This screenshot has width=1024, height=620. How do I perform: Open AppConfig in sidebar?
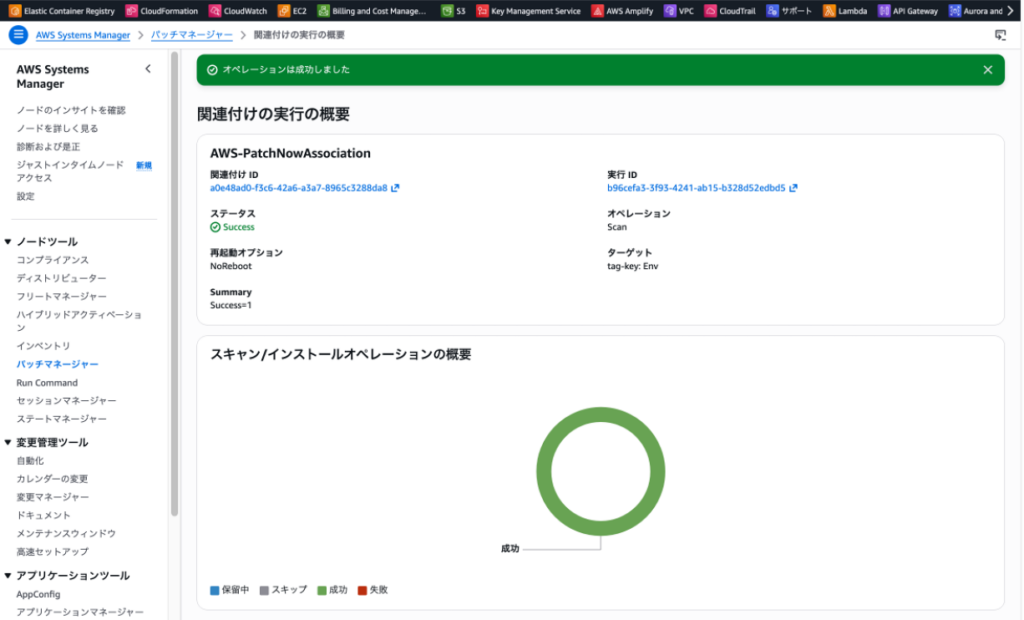[x=38, y=595]
